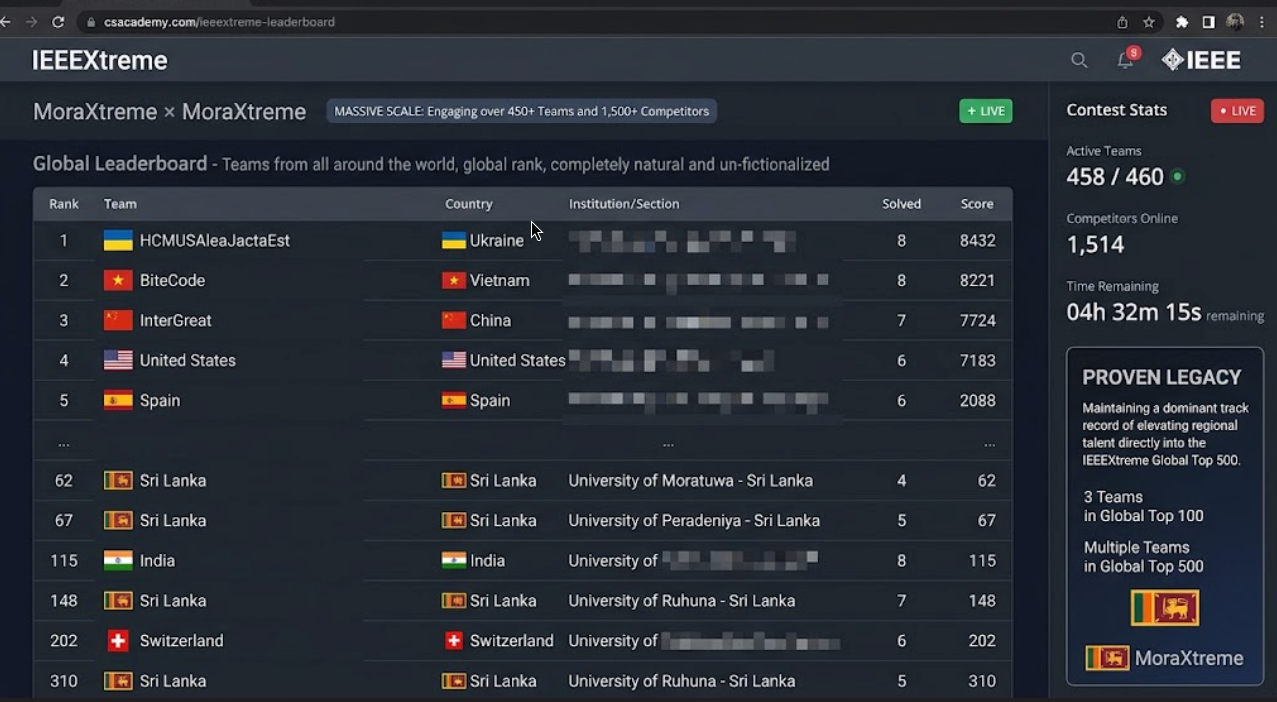Click the score 8432
The height and width of the screenshot is (702, 1277).
tap(978, 240)
